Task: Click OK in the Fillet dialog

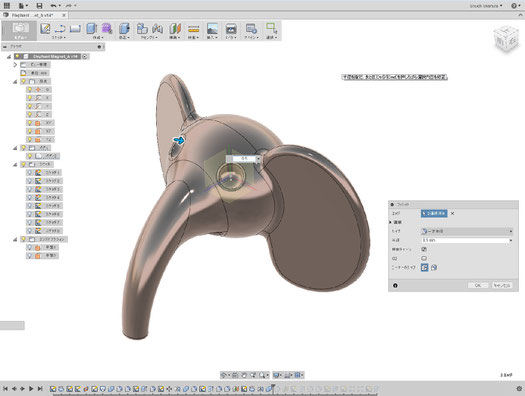Action: click(x=478, y=285)
